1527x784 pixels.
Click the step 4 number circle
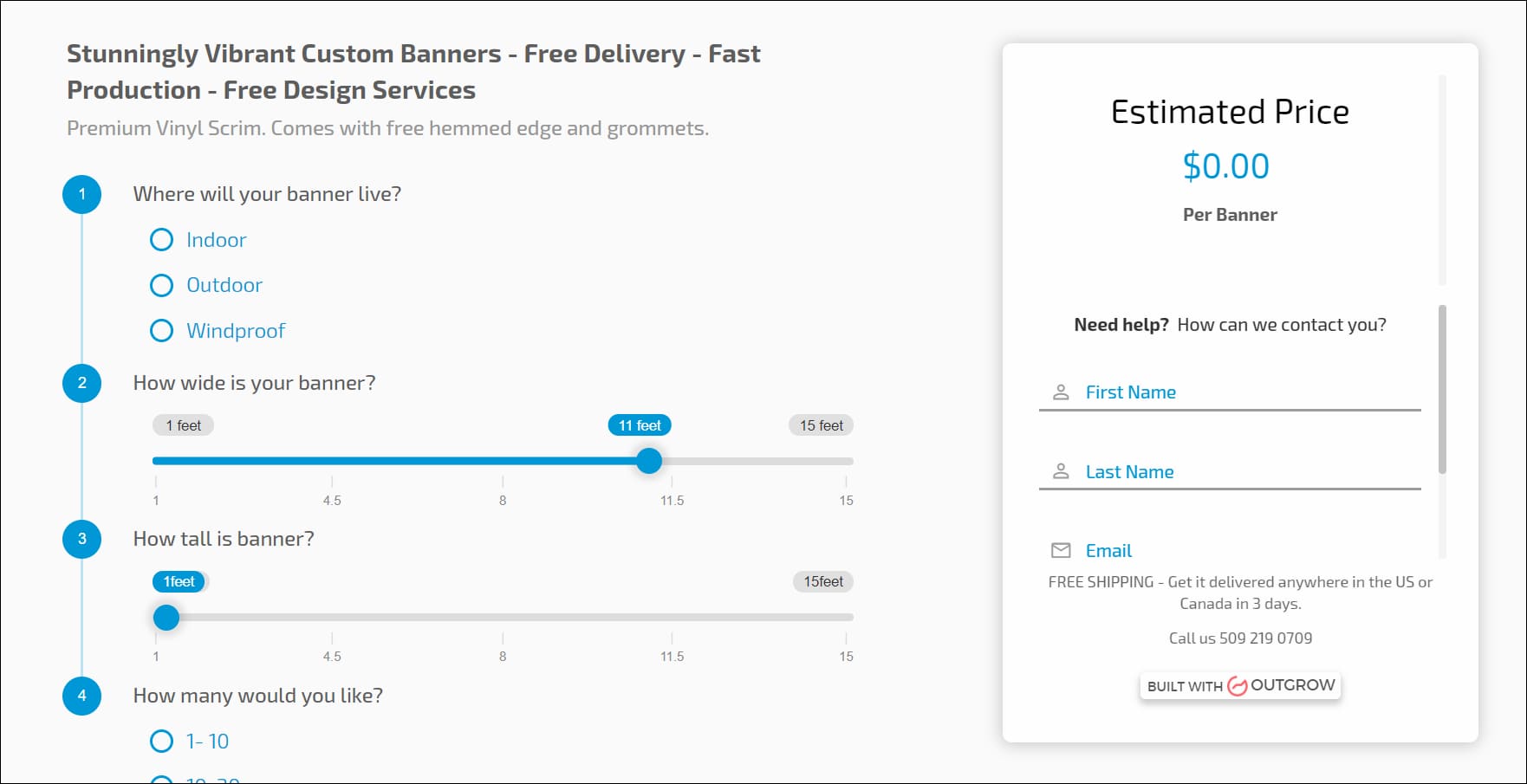click(x=82, y=696)
